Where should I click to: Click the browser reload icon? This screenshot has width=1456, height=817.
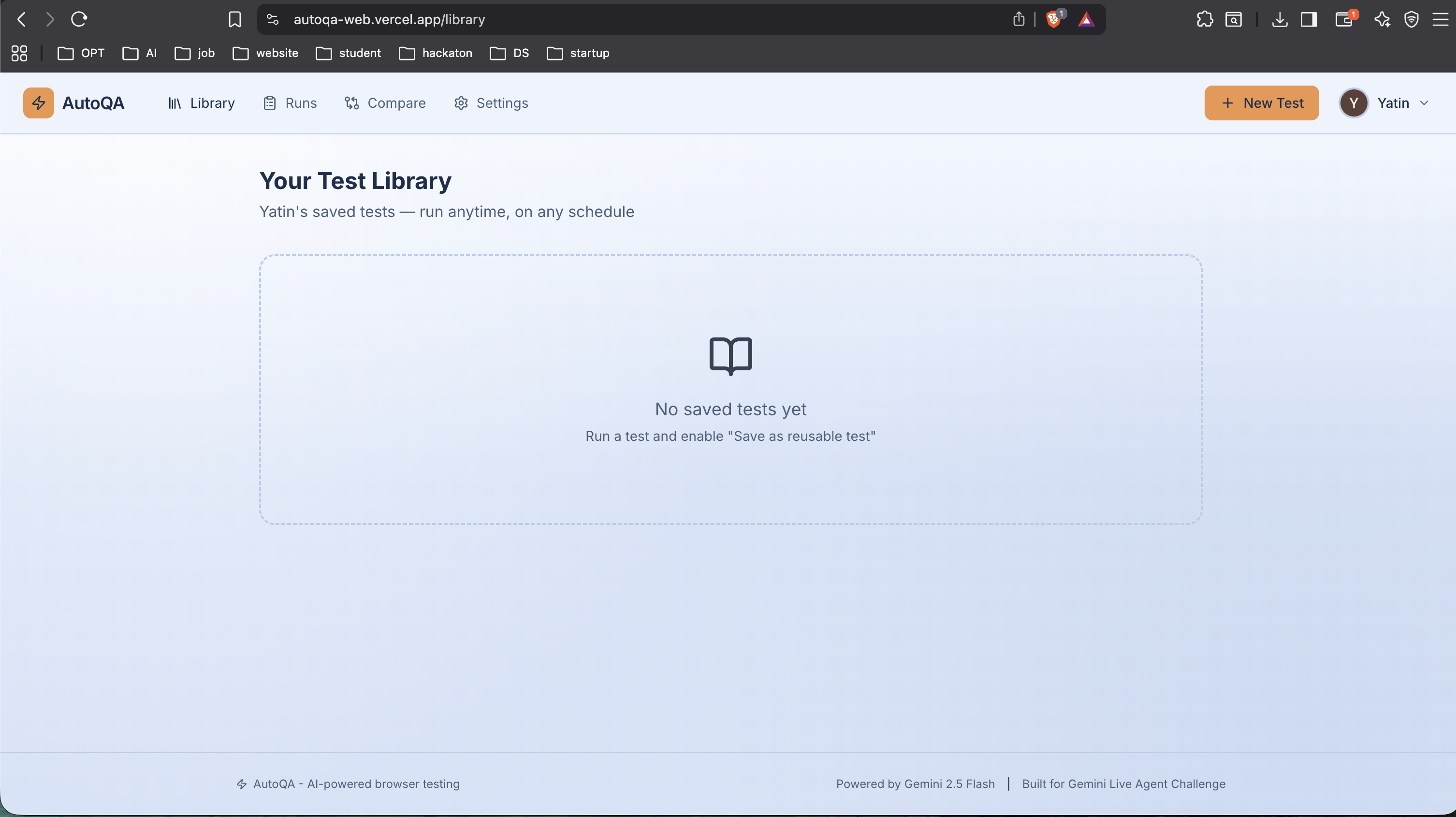79,19
